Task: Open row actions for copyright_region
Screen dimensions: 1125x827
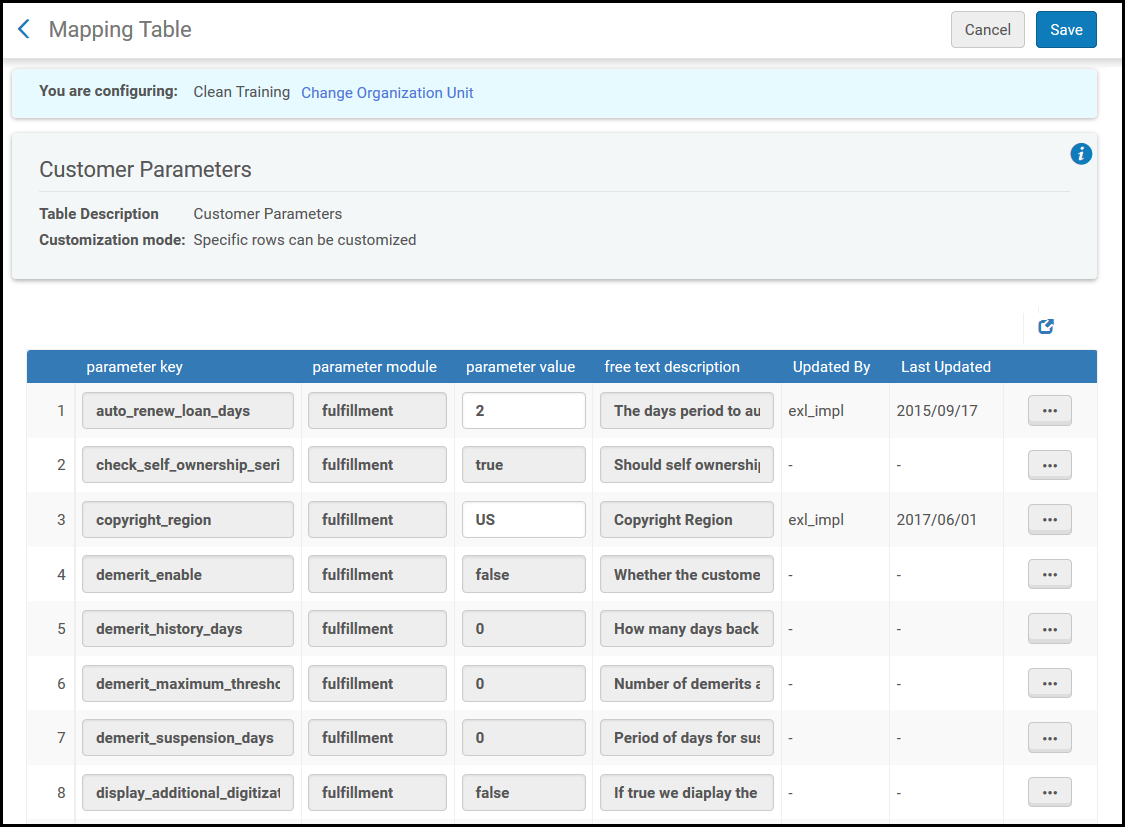Action: tap(1050, 519)
